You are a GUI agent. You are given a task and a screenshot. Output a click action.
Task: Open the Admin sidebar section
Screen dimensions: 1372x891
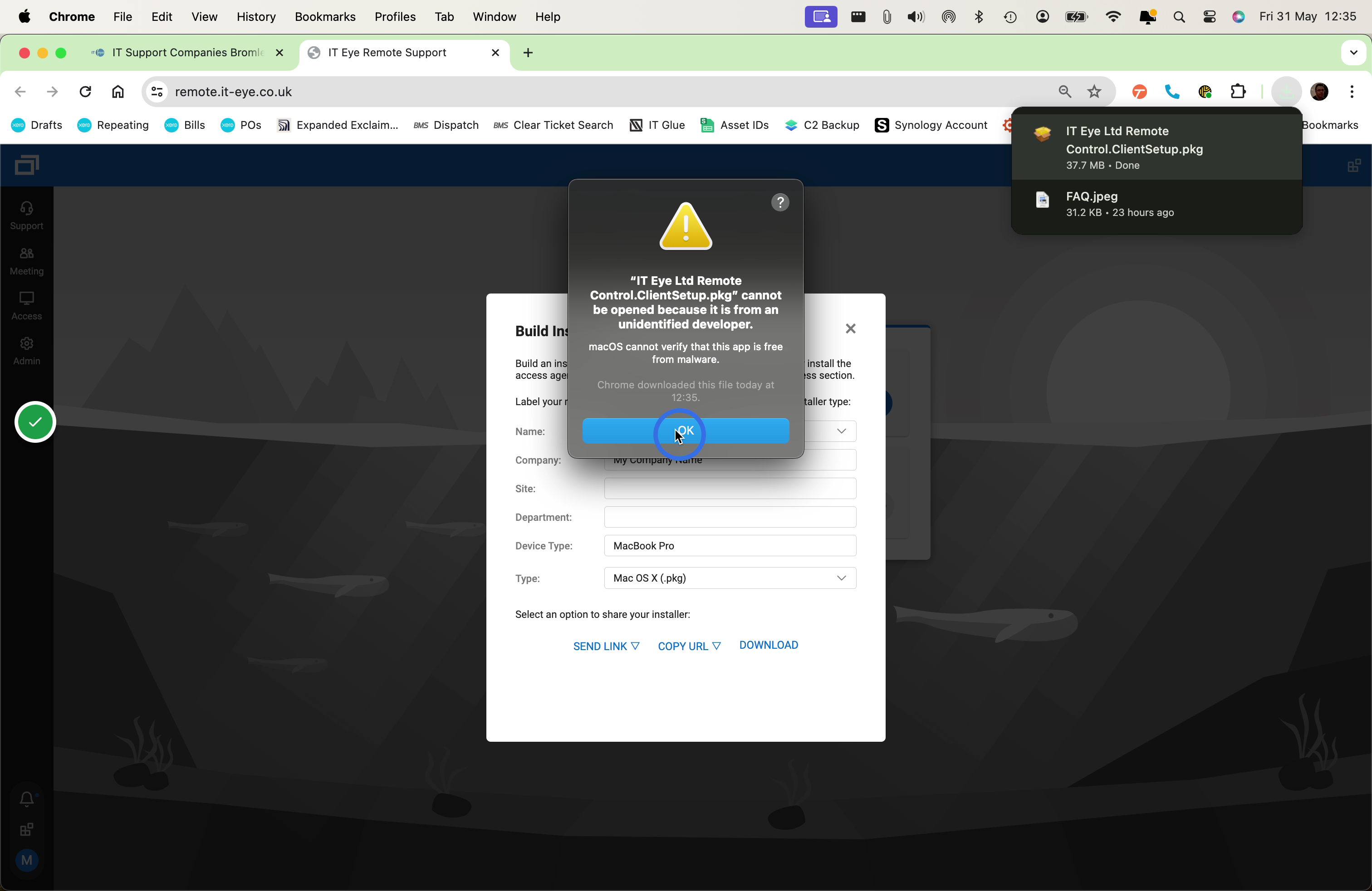(26, 351)
